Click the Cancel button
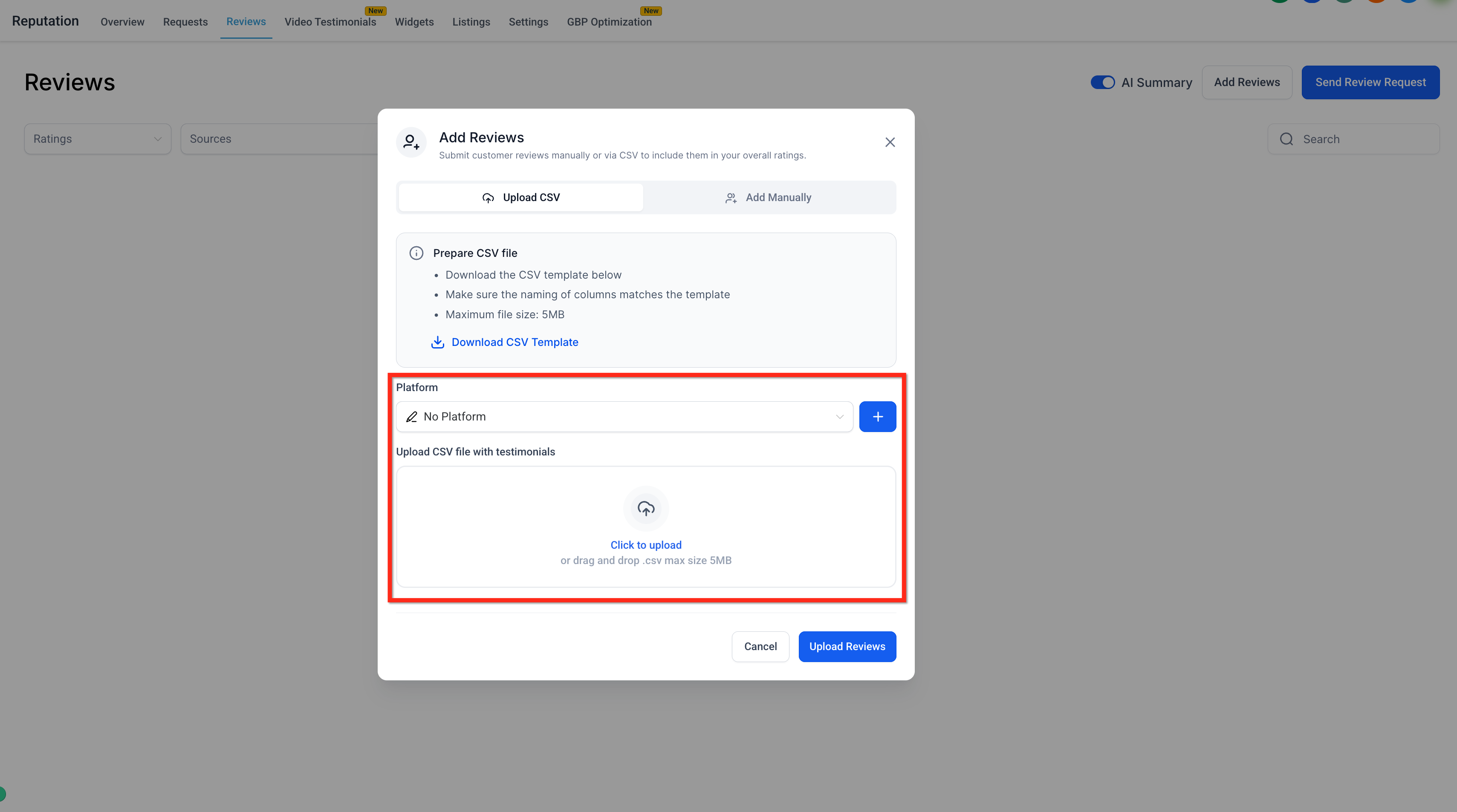The height and width of the screenshot is (812, 1457). point(760,646)
